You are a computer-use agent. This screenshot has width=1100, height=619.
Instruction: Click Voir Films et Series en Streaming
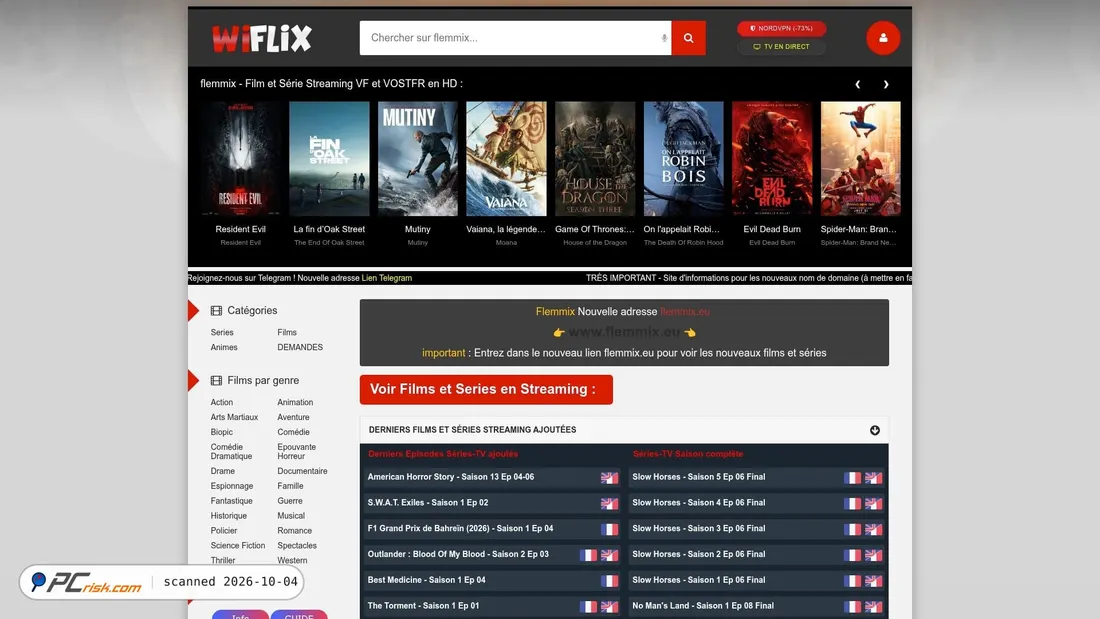486,390
